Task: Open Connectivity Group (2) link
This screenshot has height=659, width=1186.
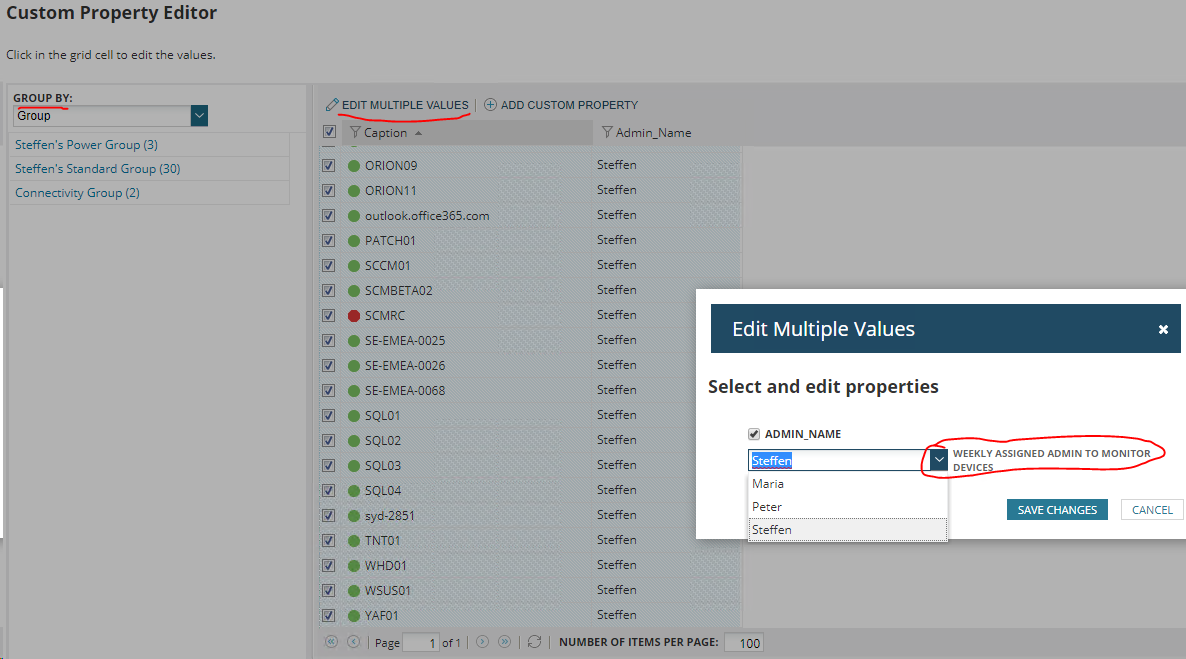Action: coord(77,193)
